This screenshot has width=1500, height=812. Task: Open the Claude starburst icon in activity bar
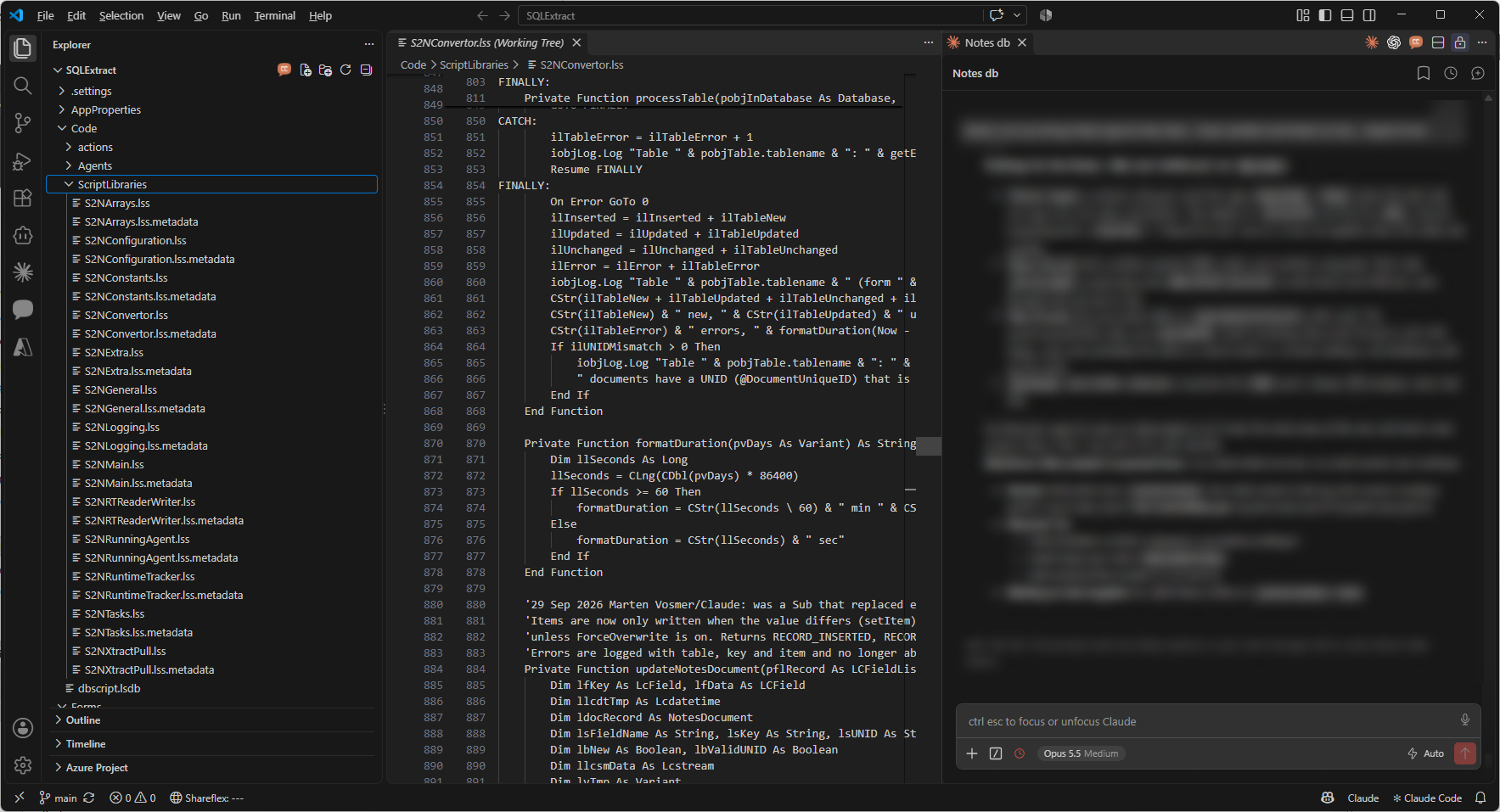(23, 272)
